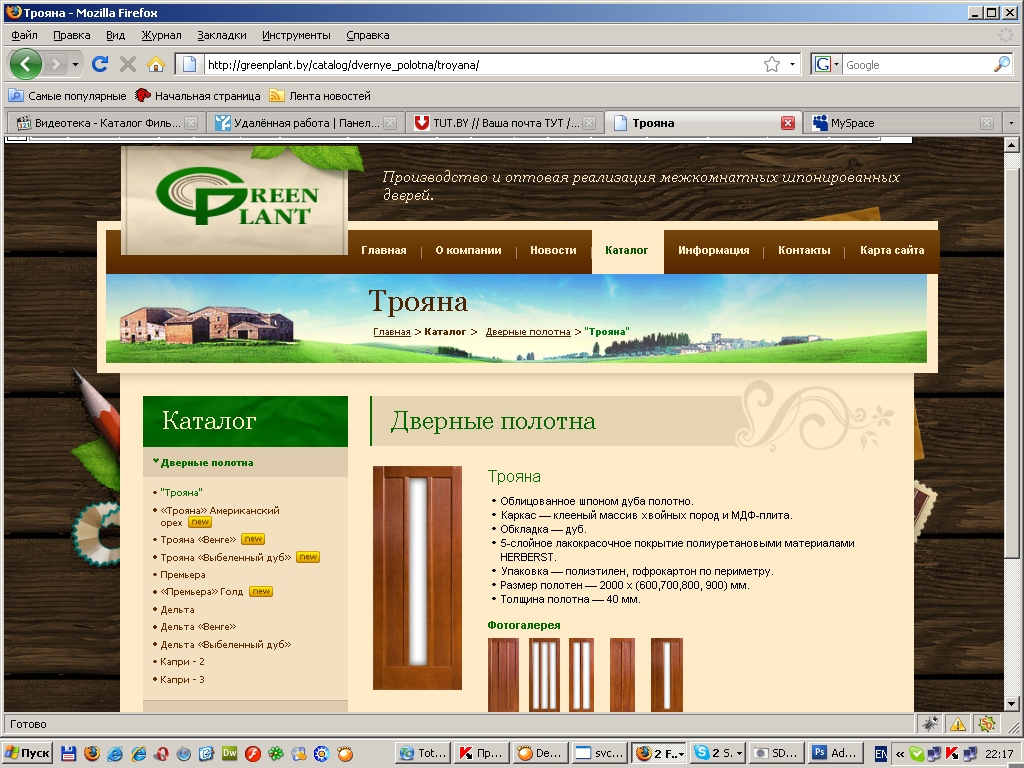Launch Safari compass icon in quick launch
This screenshot has width=1024, height=768.
tap(184, 754)
